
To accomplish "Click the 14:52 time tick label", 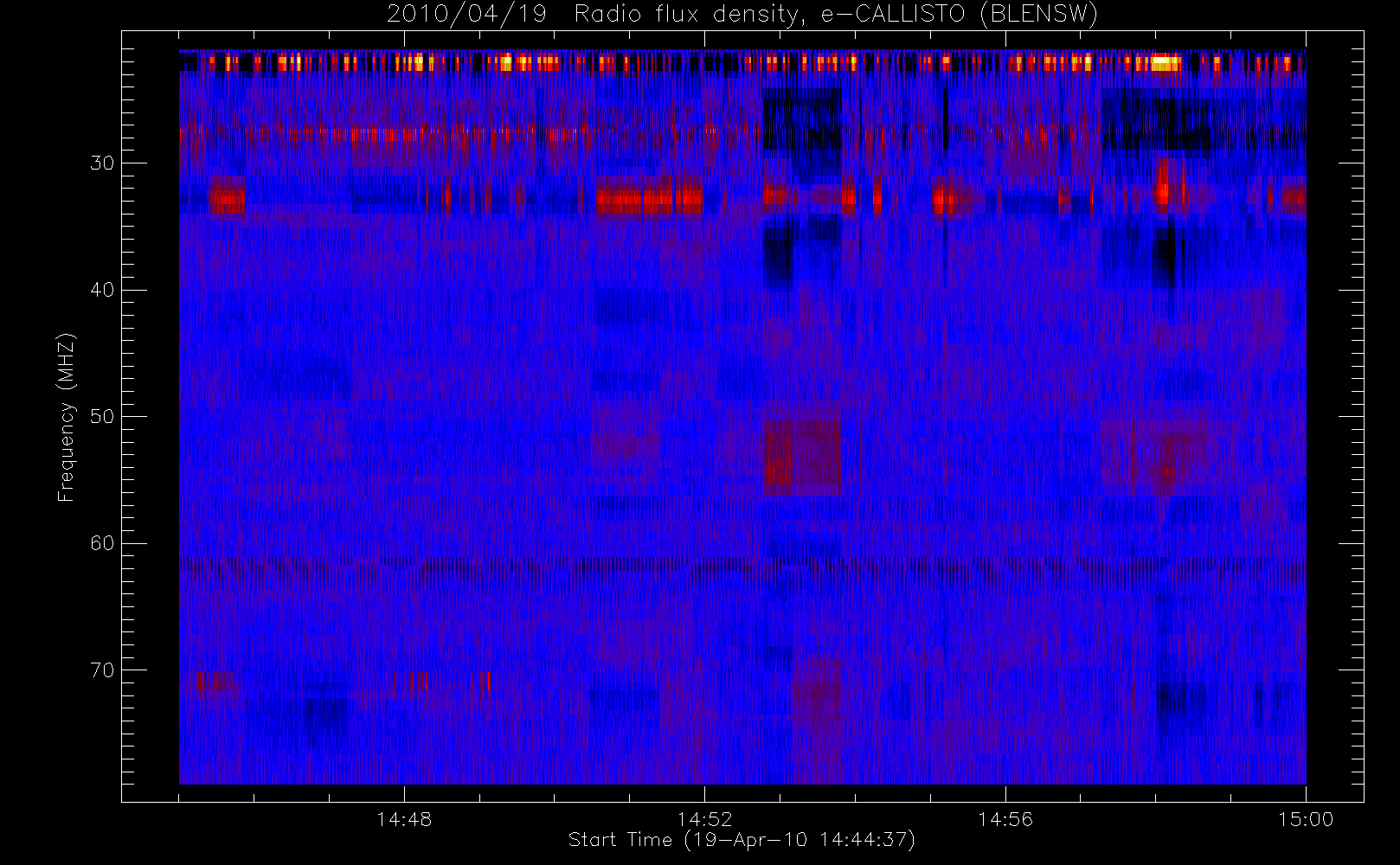I will pyautogui.click(x=704, y=819).
